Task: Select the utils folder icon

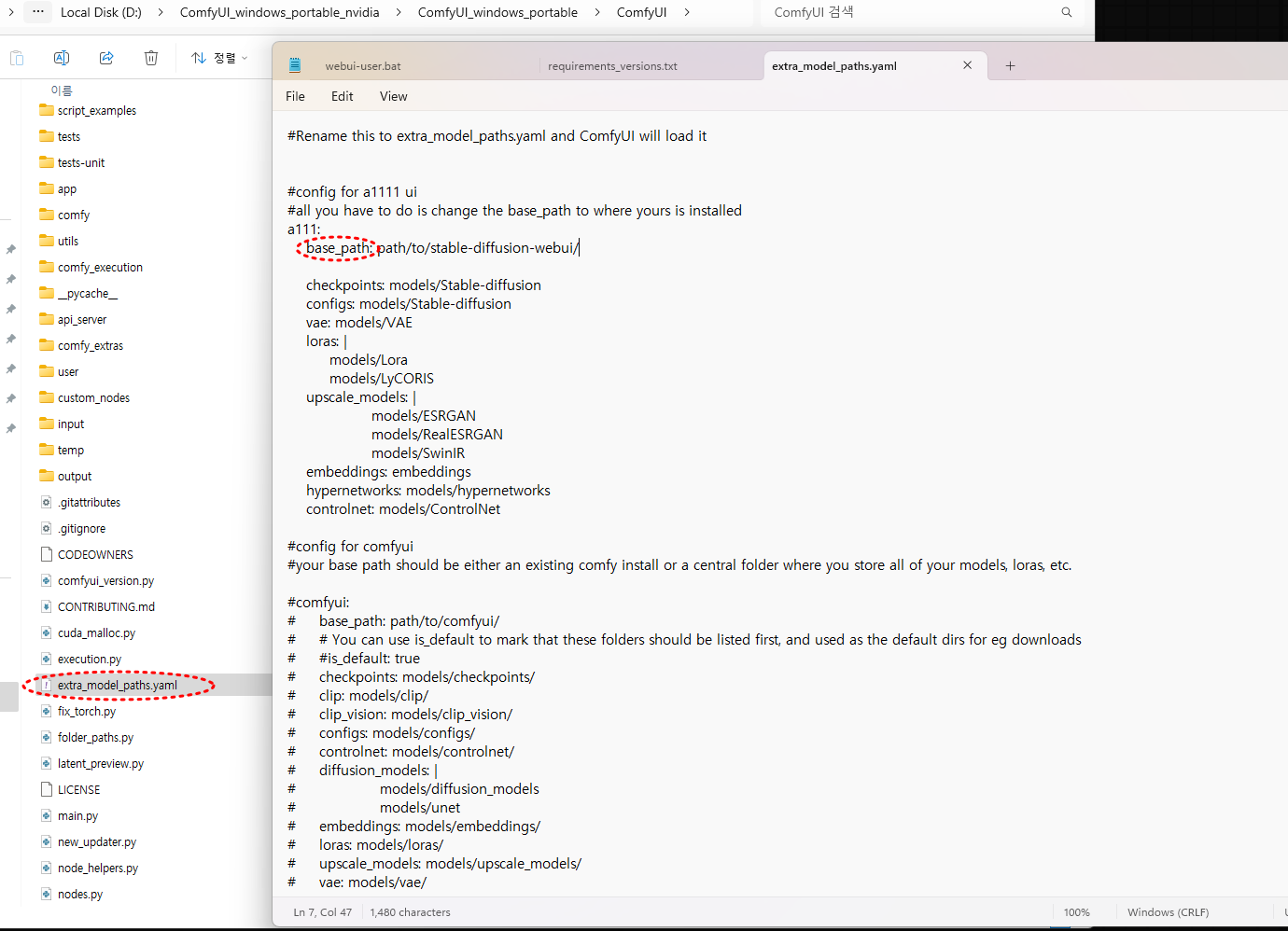Action: point(47,241)
